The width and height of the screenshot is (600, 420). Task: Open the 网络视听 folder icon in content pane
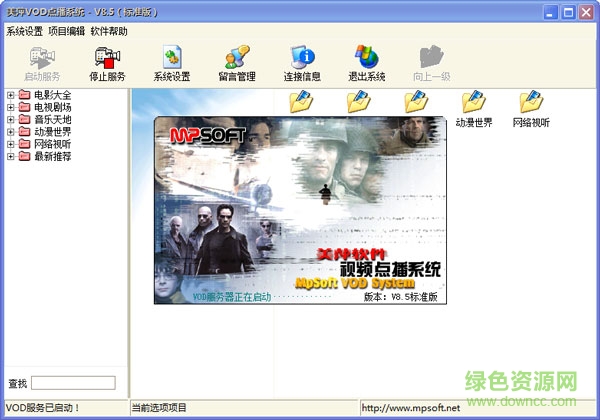click(x=531, y=101)
